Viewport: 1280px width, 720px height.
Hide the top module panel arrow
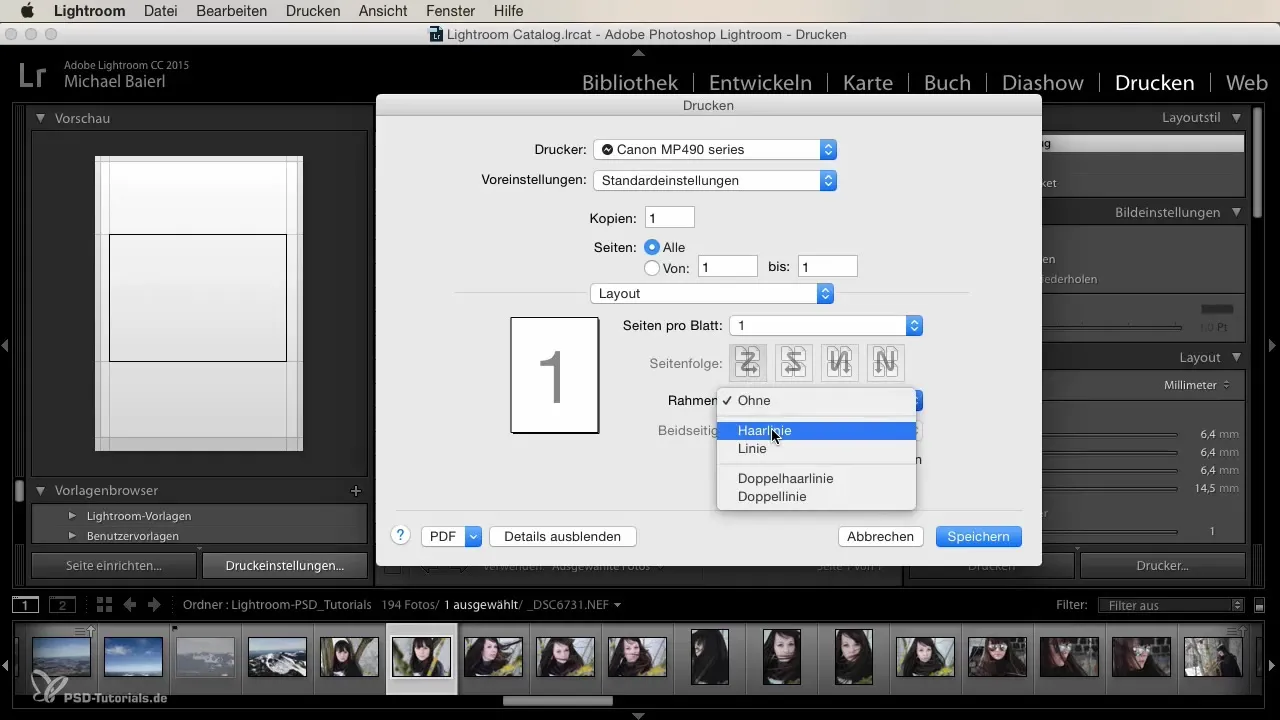point(640,52)
